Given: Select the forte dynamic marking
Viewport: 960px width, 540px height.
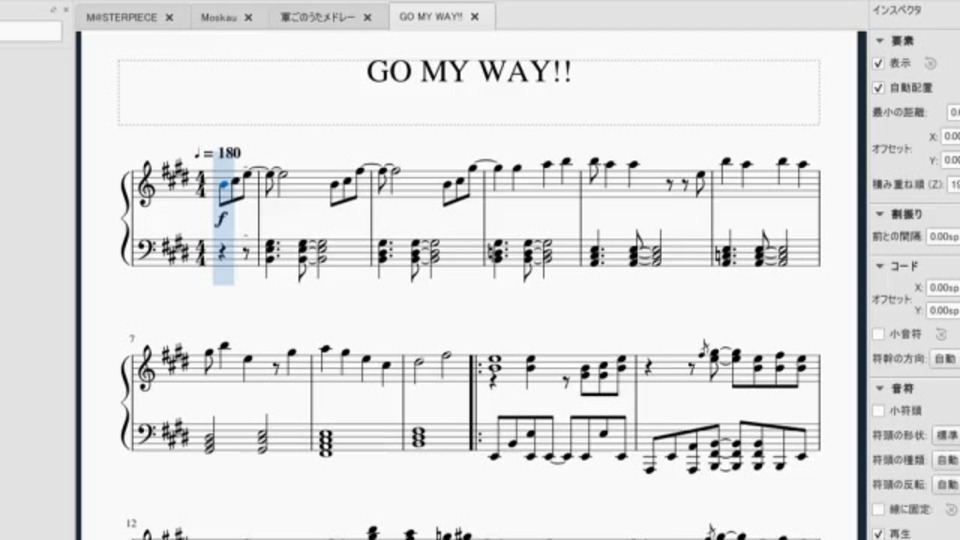Looking at the screenshot, I should (221, 218).
